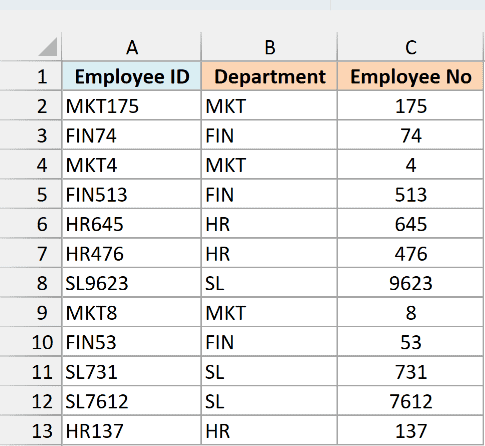The width and height of the screenshot is (485, 446).
Task: Select cell containing HR137
Action: tap(132, 430)
